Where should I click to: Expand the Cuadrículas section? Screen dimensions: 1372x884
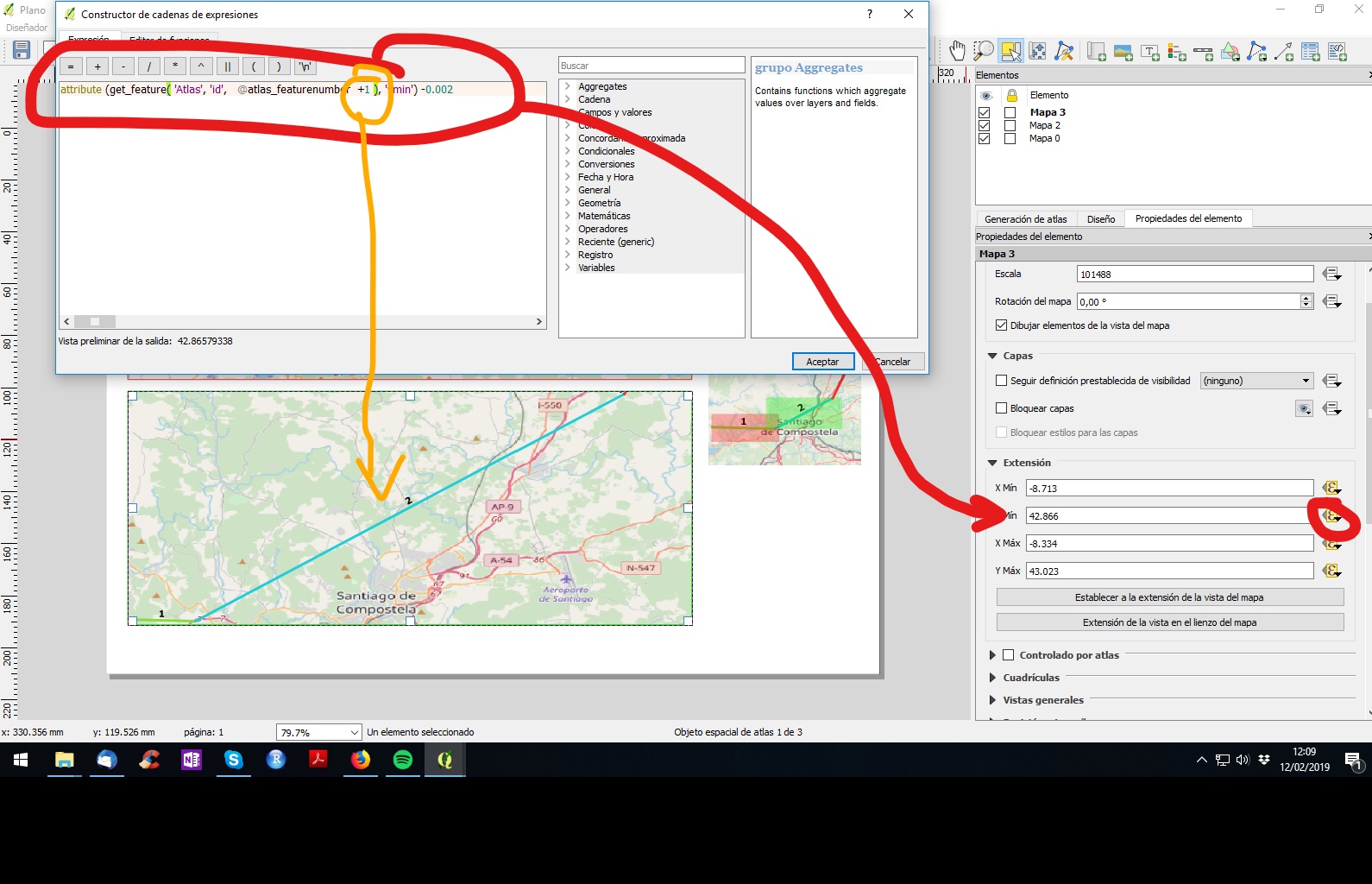992,678
